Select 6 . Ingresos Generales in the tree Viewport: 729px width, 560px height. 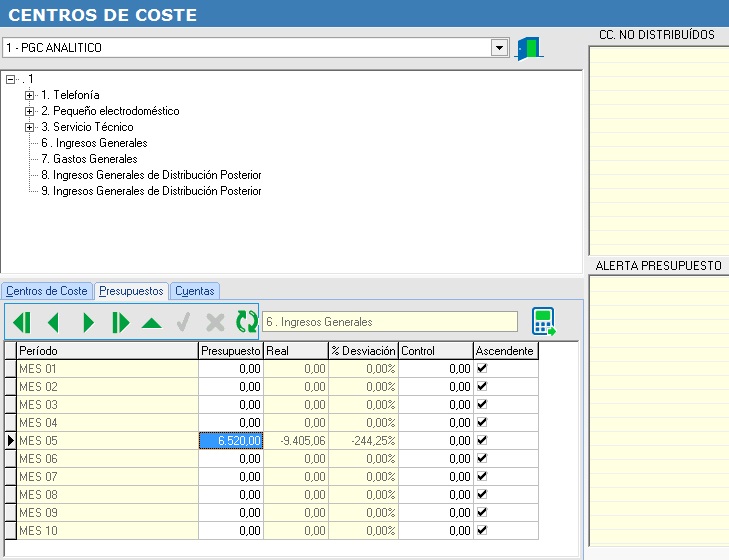[94, 143]
